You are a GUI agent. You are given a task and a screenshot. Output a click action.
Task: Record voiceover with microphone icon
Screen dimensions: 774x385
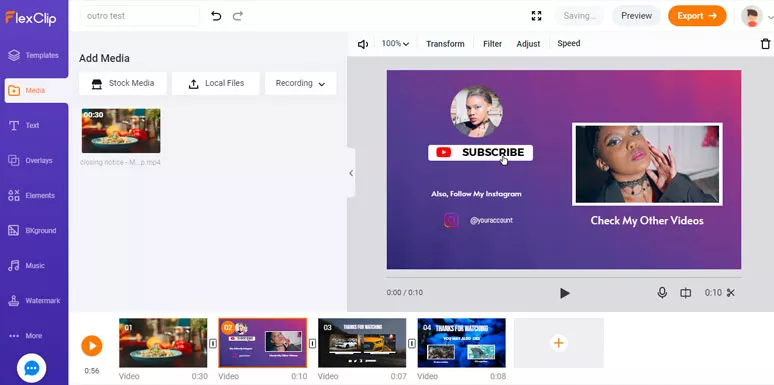tap(662, 293)
